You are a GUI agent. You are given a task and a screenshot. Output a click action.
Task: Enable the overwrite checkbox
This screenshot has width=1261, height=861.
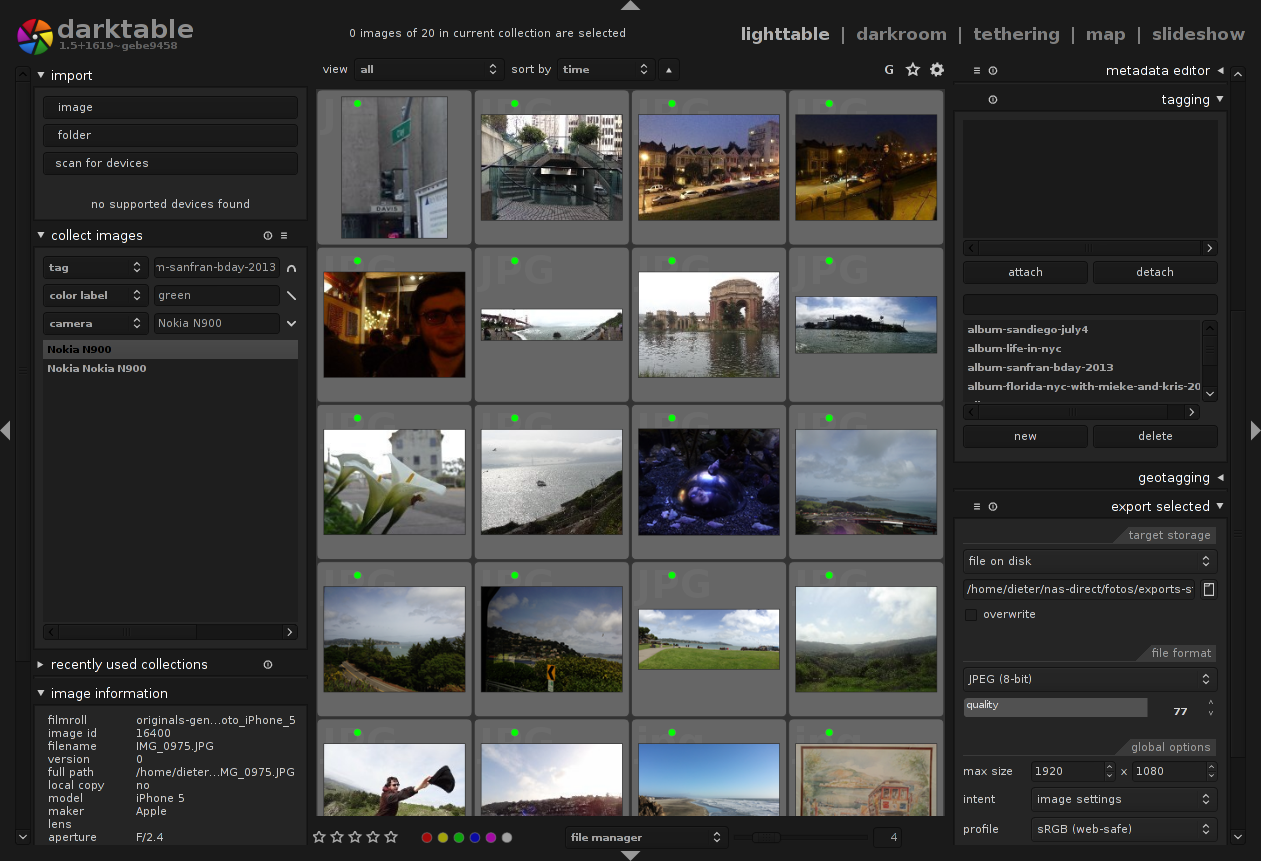coord(971,615)
